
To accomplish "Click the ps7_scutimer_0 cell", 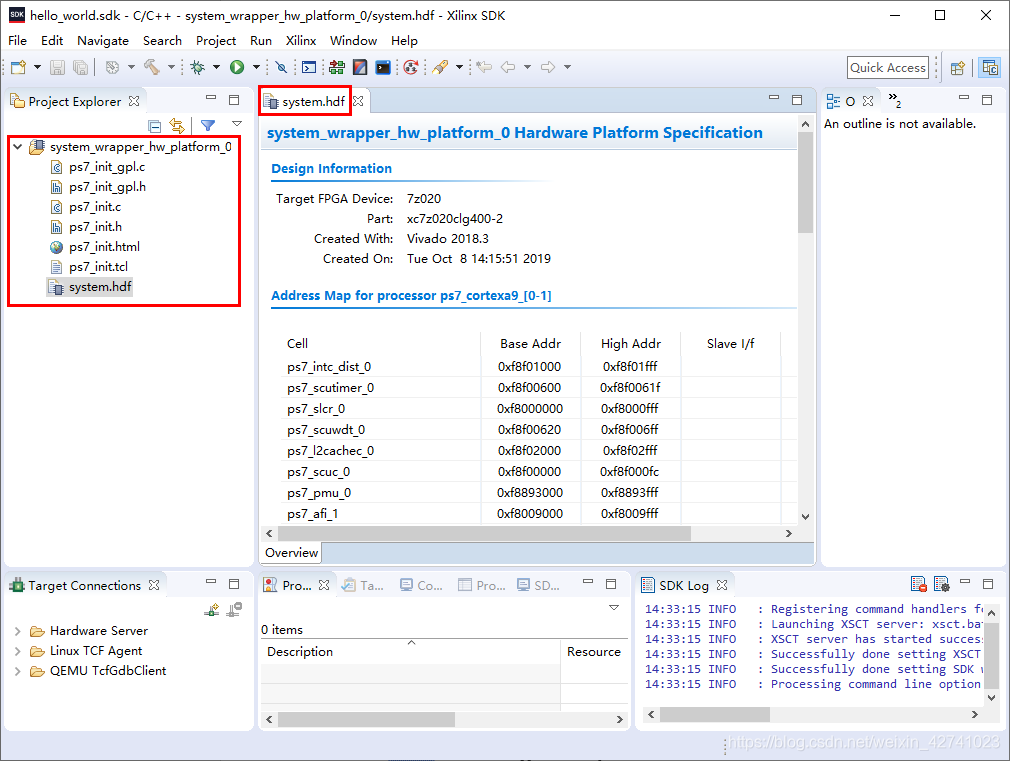I will tap(330, 388).
